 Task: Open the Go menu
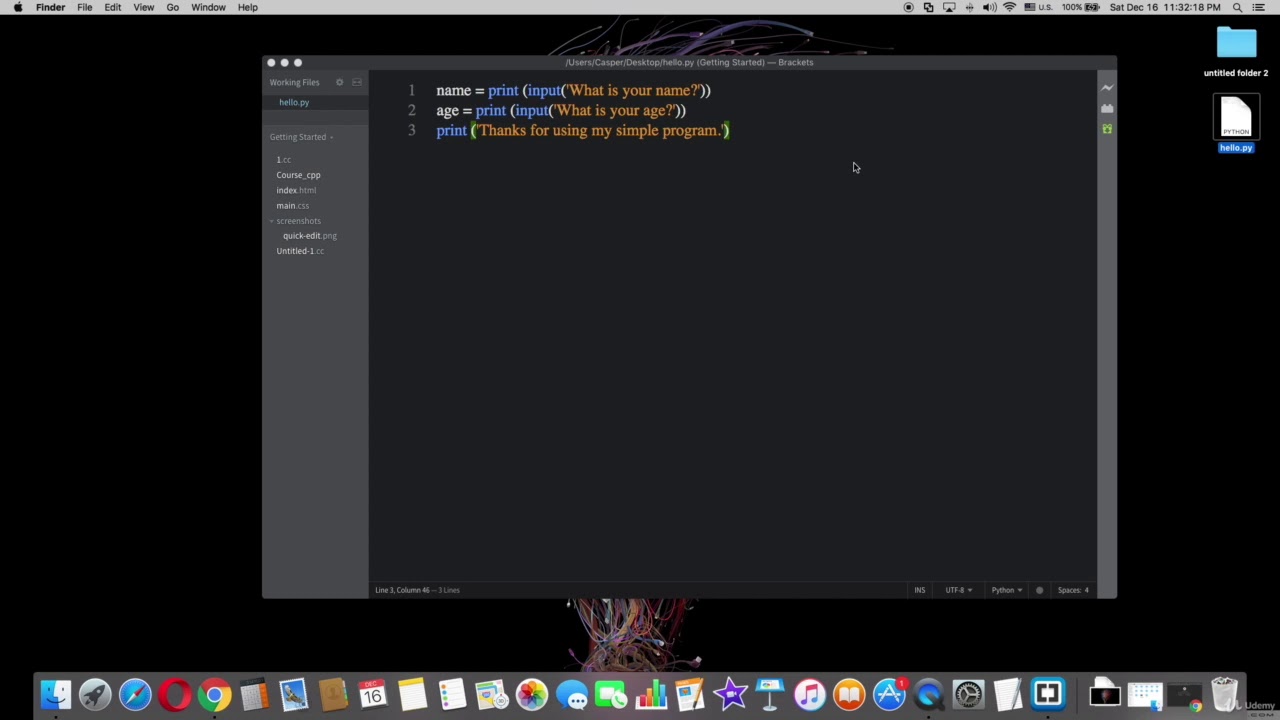coord(173,7)
